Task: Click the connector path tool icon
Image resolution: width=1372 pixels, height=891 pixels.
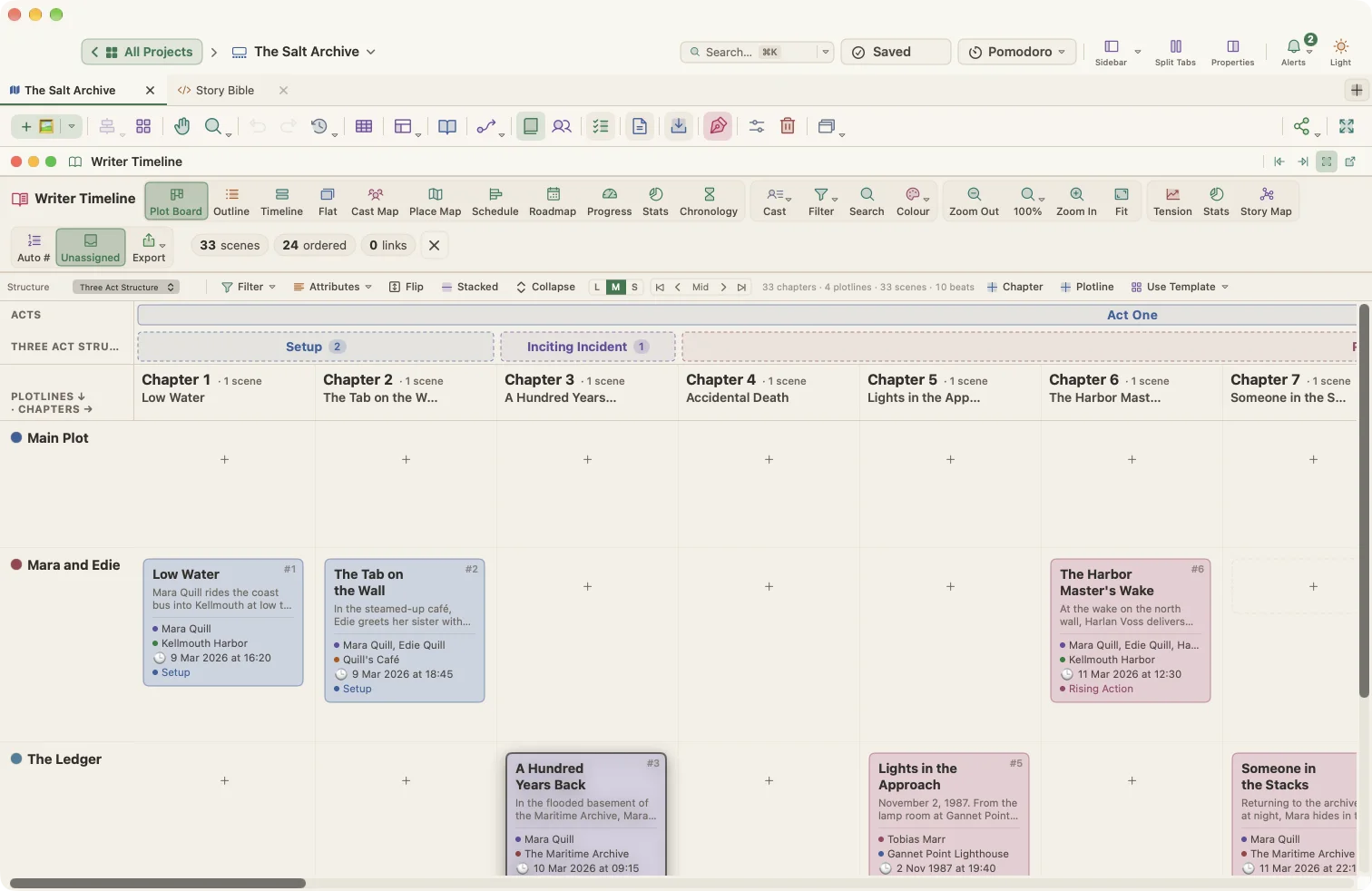Action: pos(486,126)
